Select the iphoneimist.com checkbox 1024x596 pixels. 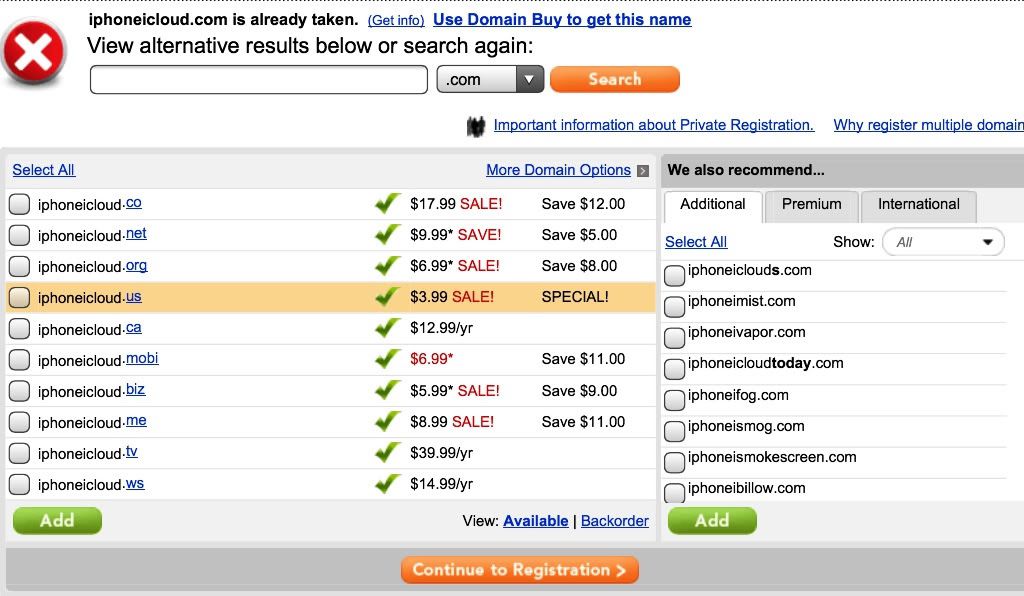point(675,306)
